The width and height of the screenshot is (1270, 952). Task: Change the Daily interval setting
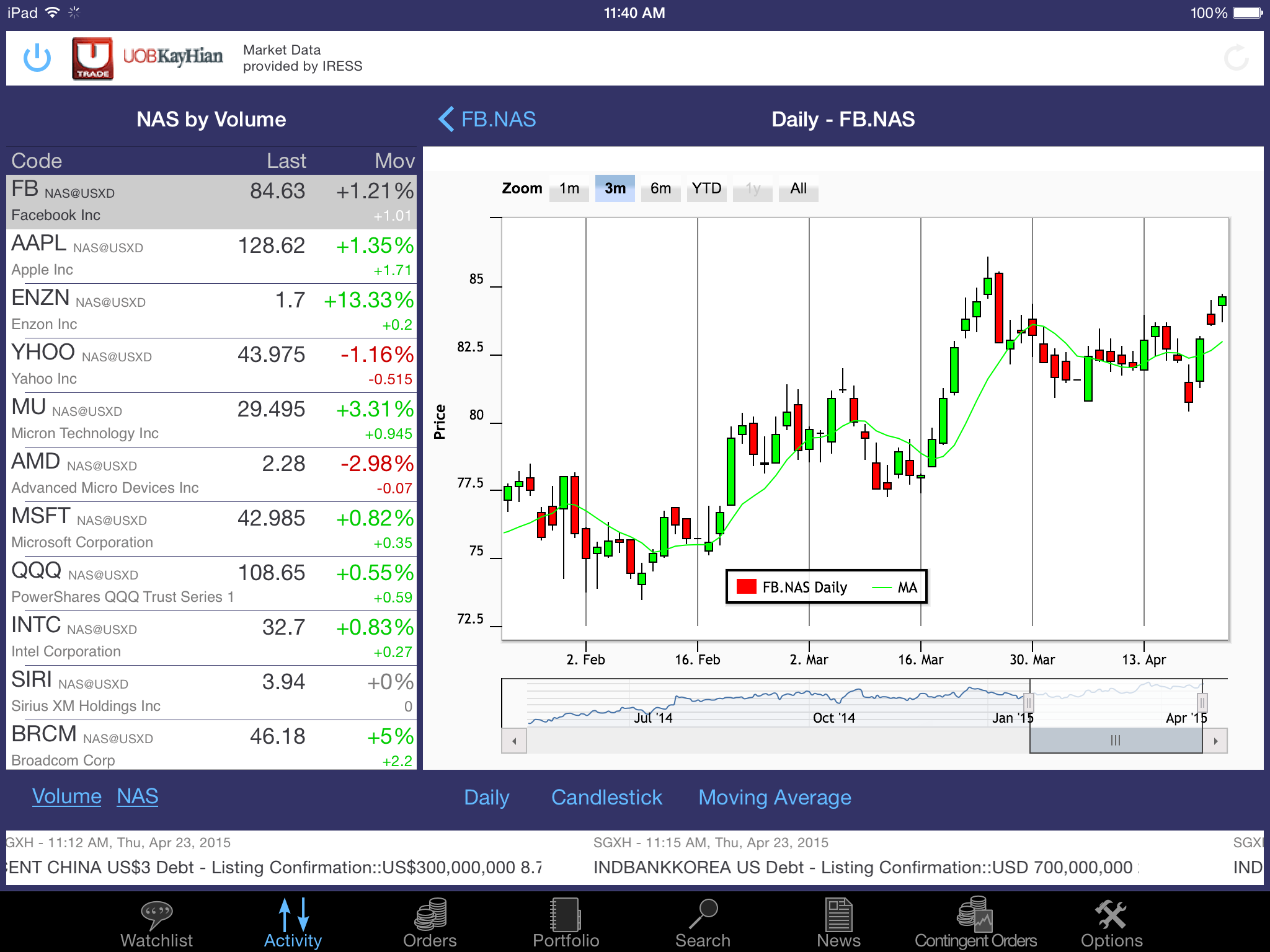[x=487, y=797]
